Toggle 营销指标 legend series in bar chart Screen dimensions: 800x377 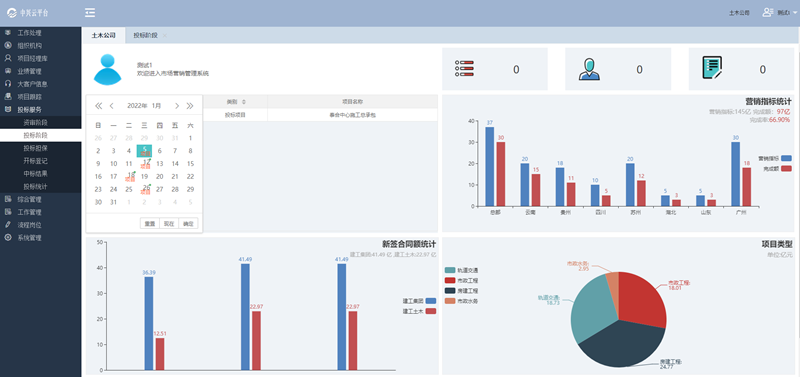pos(786,158)
